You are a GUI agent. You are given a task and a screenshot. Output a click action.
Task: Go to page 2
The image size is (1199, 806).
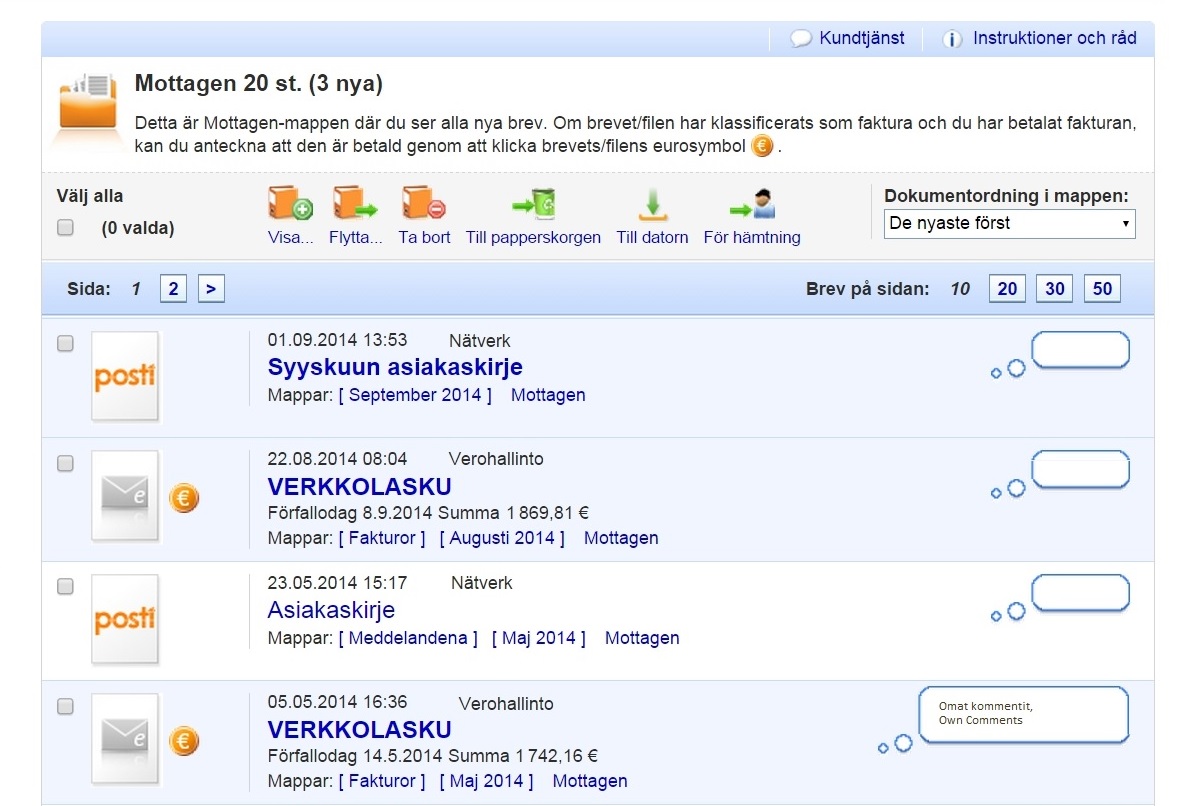(174, 288)
